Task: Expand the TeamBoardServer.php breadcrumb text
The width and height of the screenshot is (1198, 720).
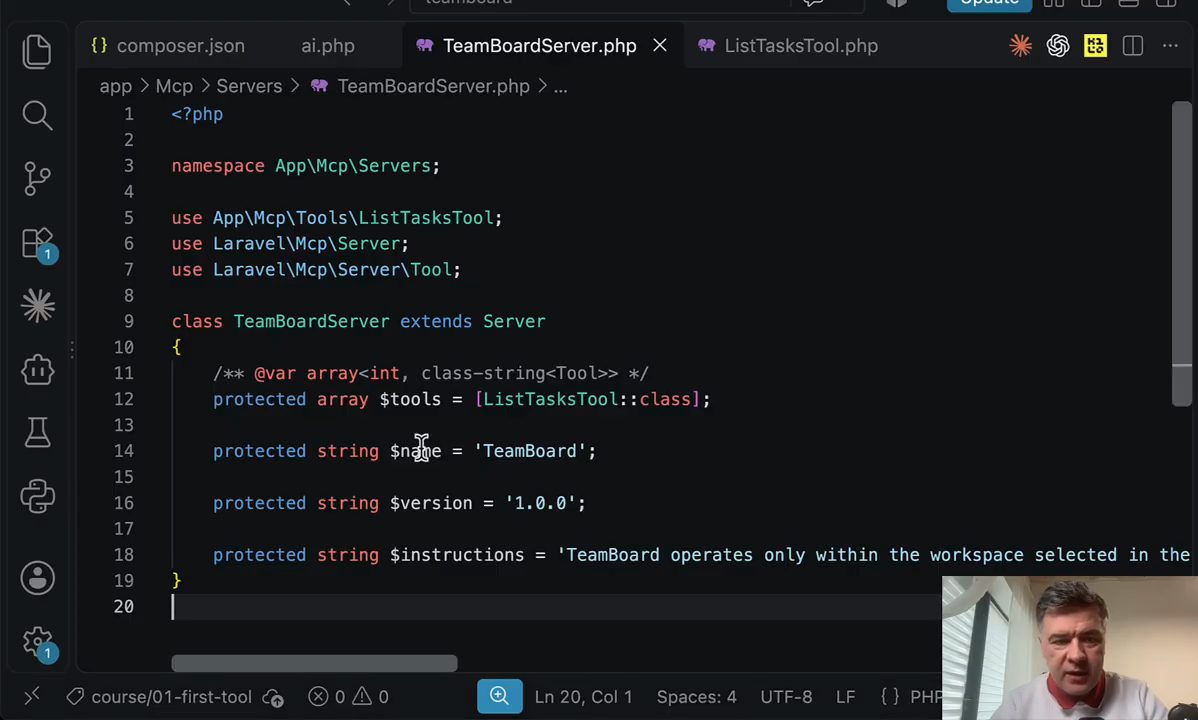Action: (x=433, y=86)
